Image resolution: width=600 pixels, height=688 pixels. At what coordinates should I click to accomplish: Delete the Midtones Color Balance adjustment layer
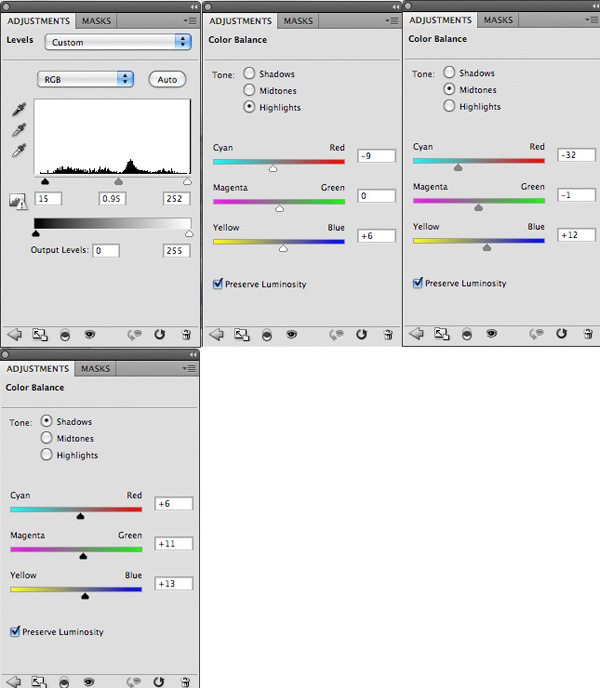[x=588, y=334]
